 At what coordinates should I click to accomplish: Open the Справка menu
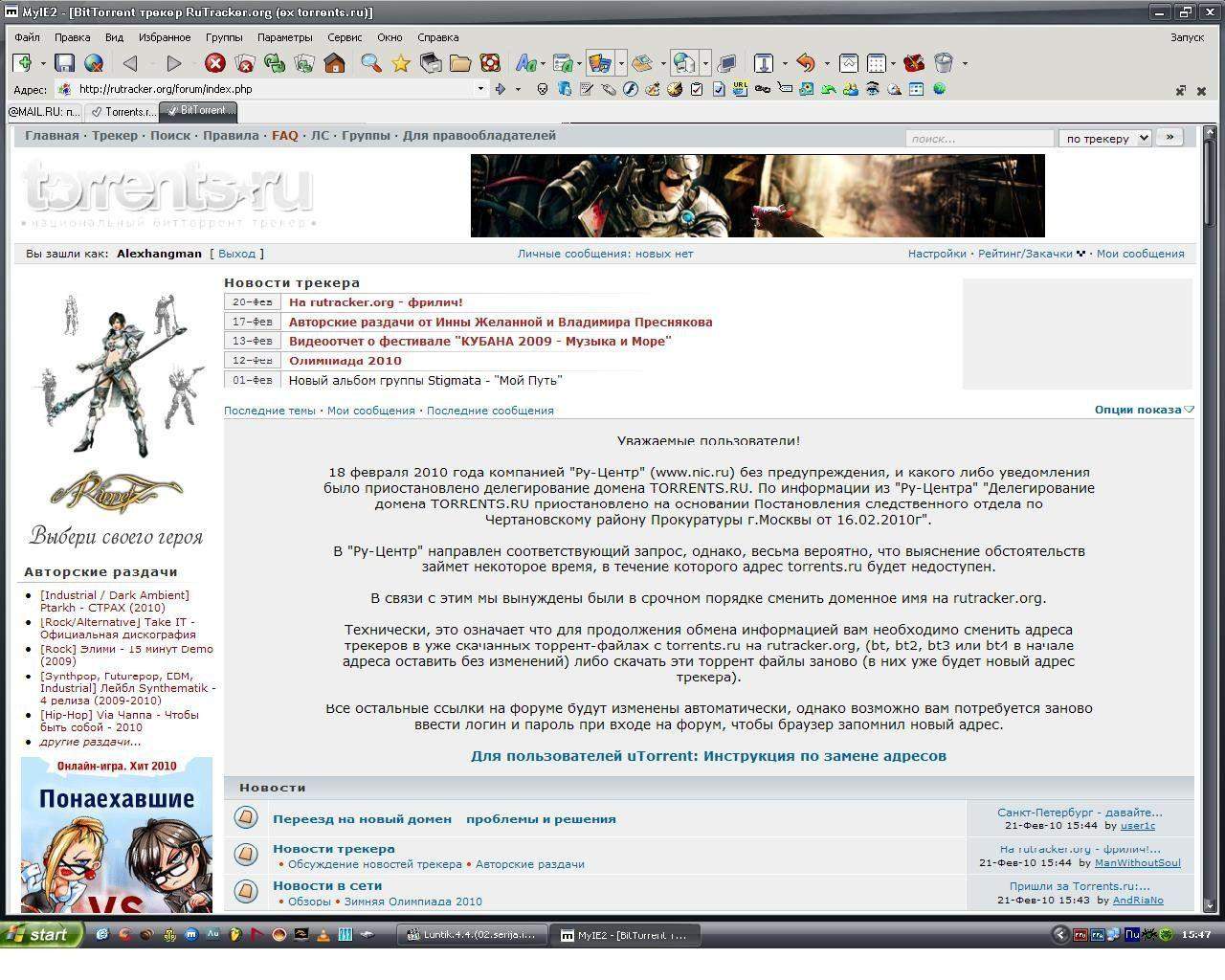click(438, 37)
